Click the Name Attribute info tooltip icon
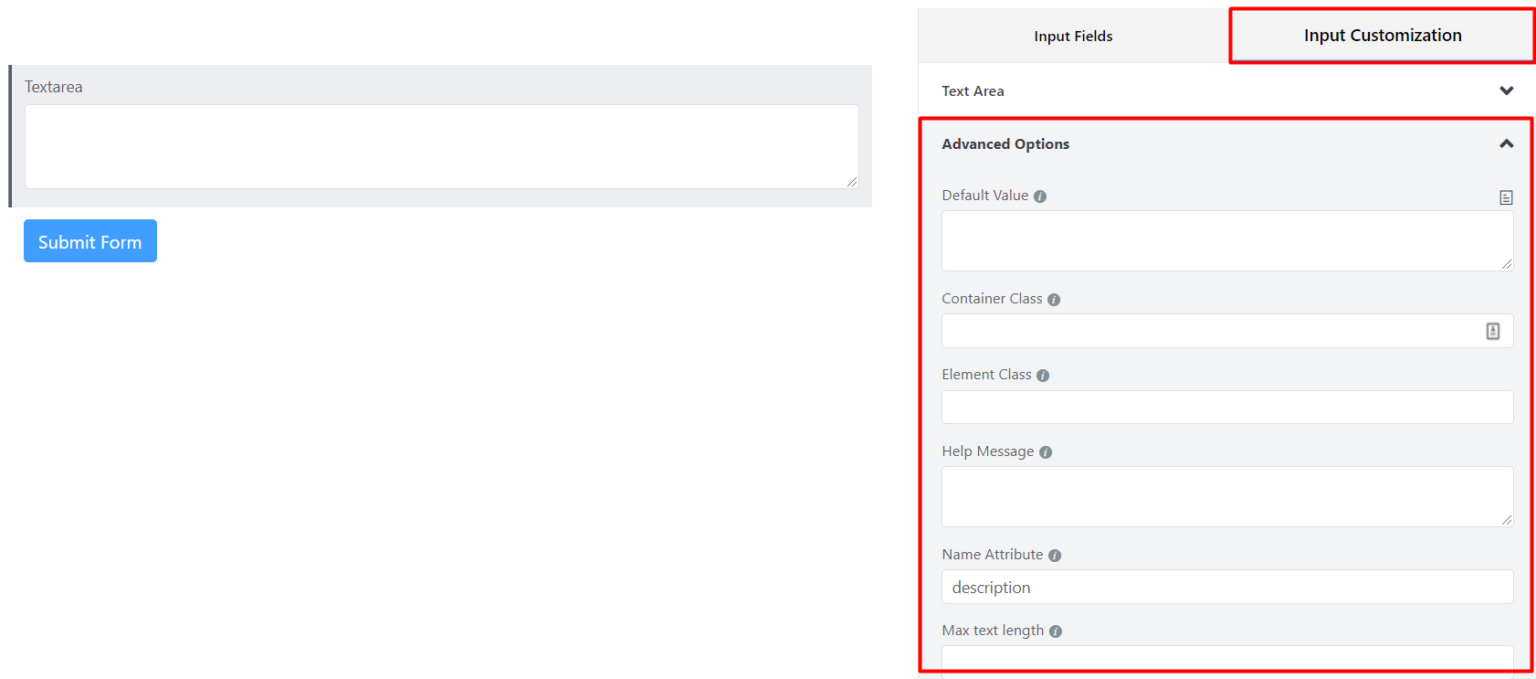 click(x=1054, y=554)
